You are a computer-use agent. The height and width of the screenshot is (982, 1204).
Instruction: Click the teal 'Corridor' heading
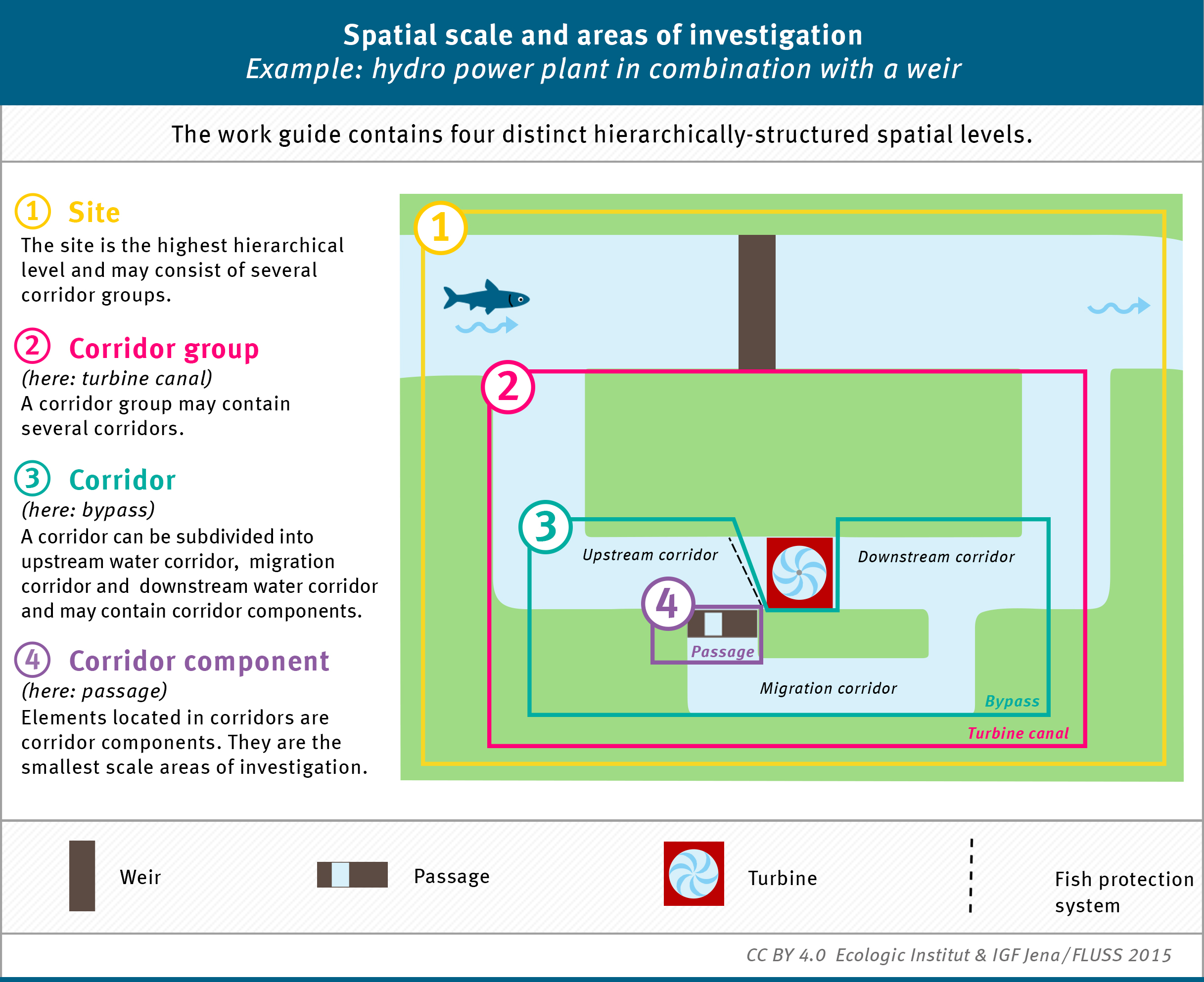(x=122, y=480)
